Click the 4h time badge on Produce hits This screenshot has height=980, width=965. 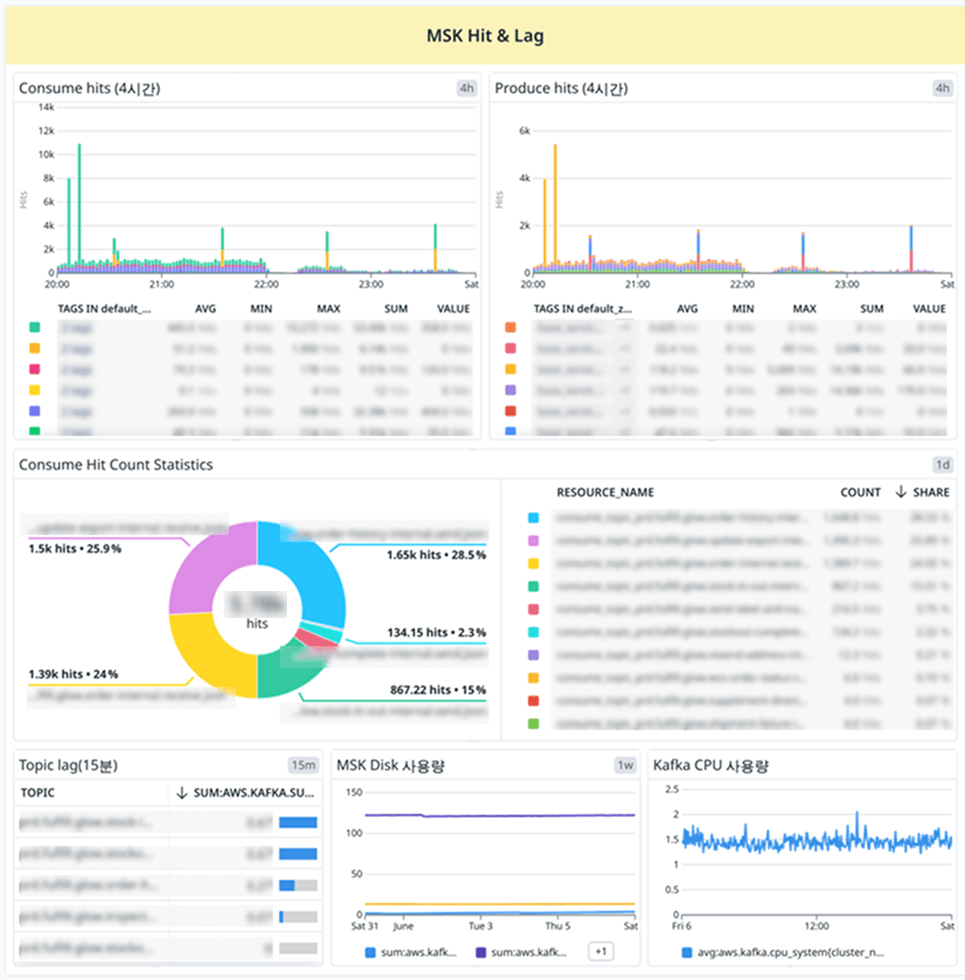pyautogui.click(x=942, y=88)
